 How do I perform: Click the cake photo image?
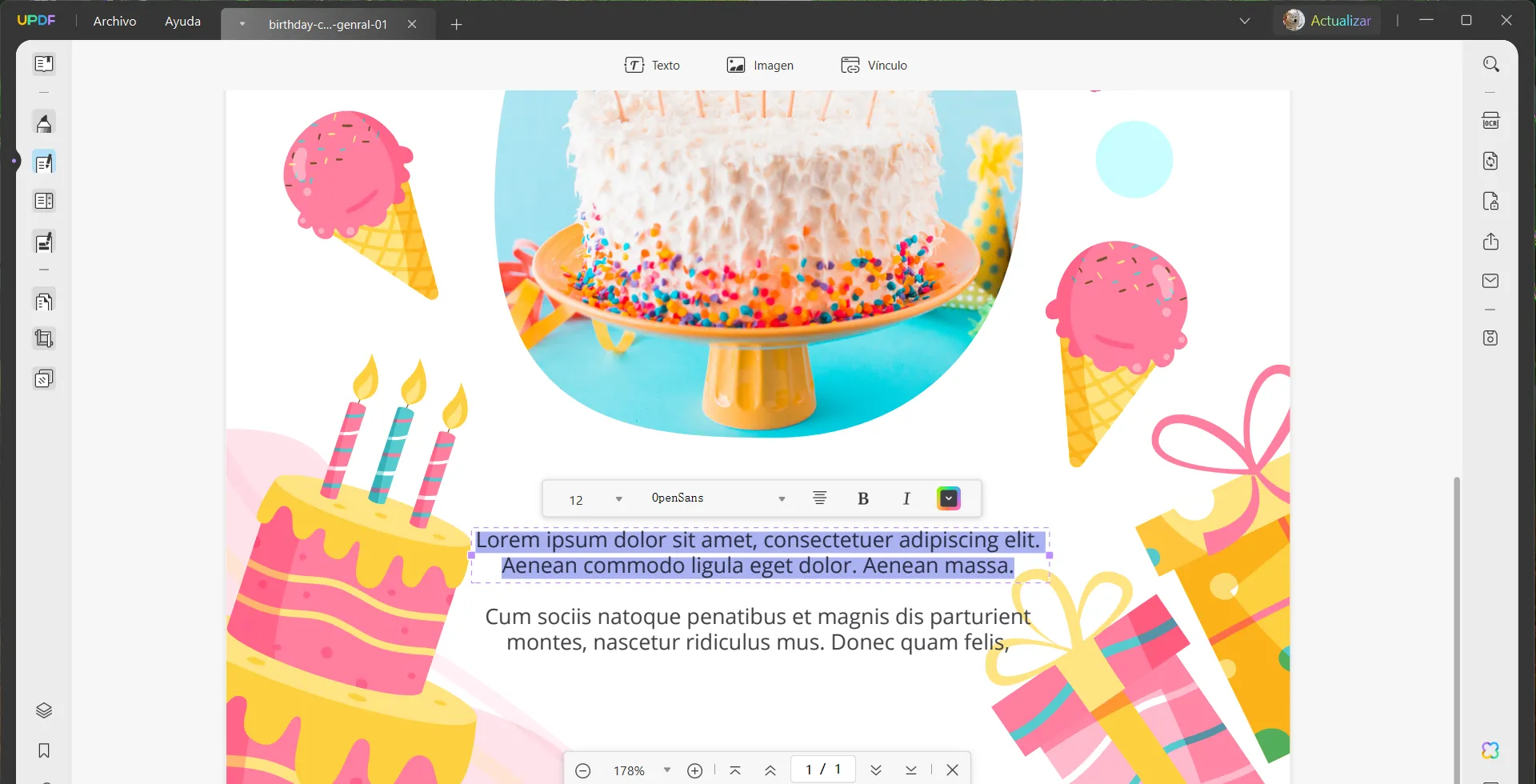[758, 263]
